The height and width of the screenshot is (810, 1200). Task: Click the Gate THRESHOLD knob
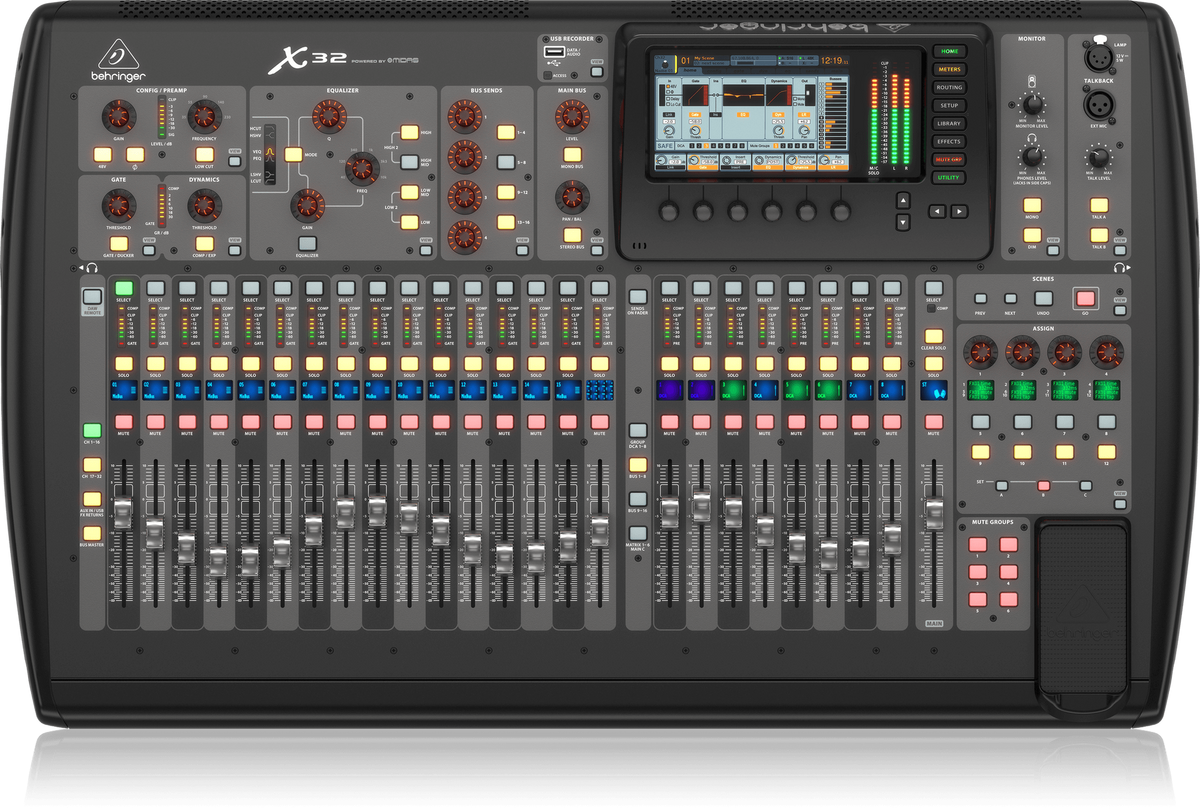118,206
